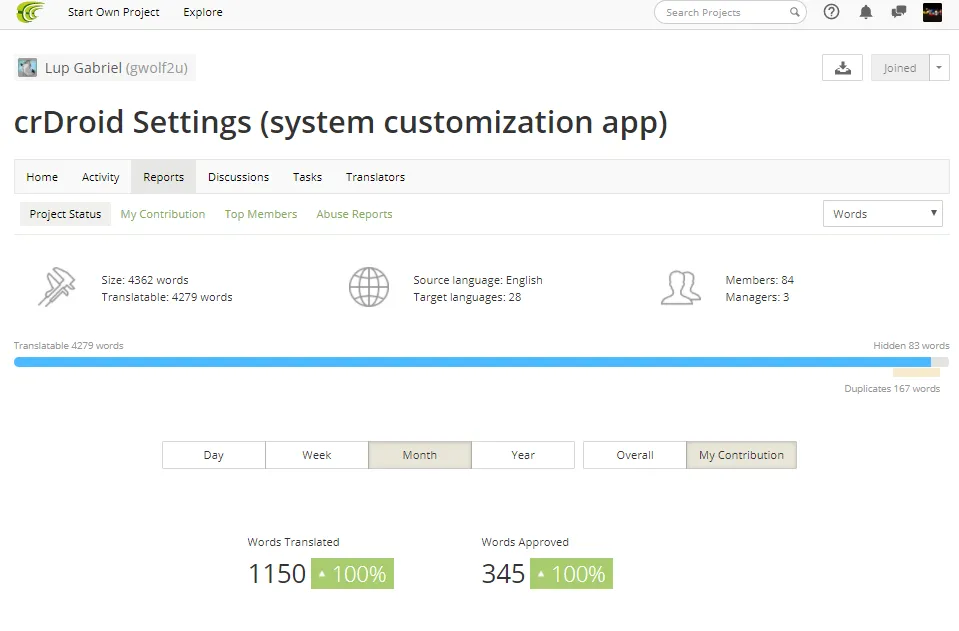This screenshot has width=959, height=631.
Task: Click the members people icon
Action: (x=681, y=287)
